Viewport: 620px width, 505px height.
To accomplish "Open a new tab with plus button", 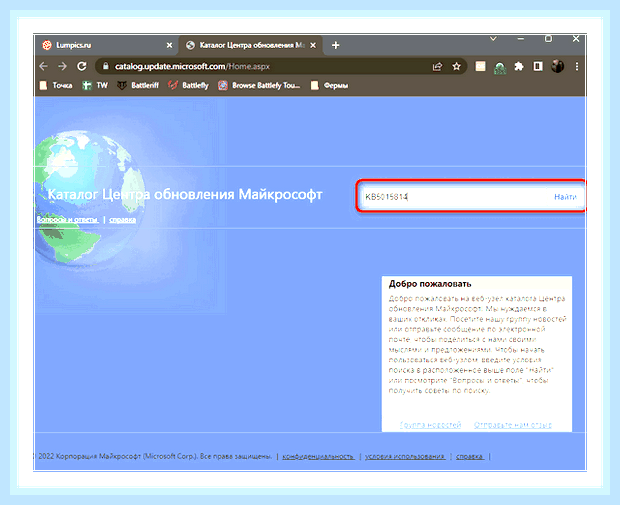I will 336,45.
